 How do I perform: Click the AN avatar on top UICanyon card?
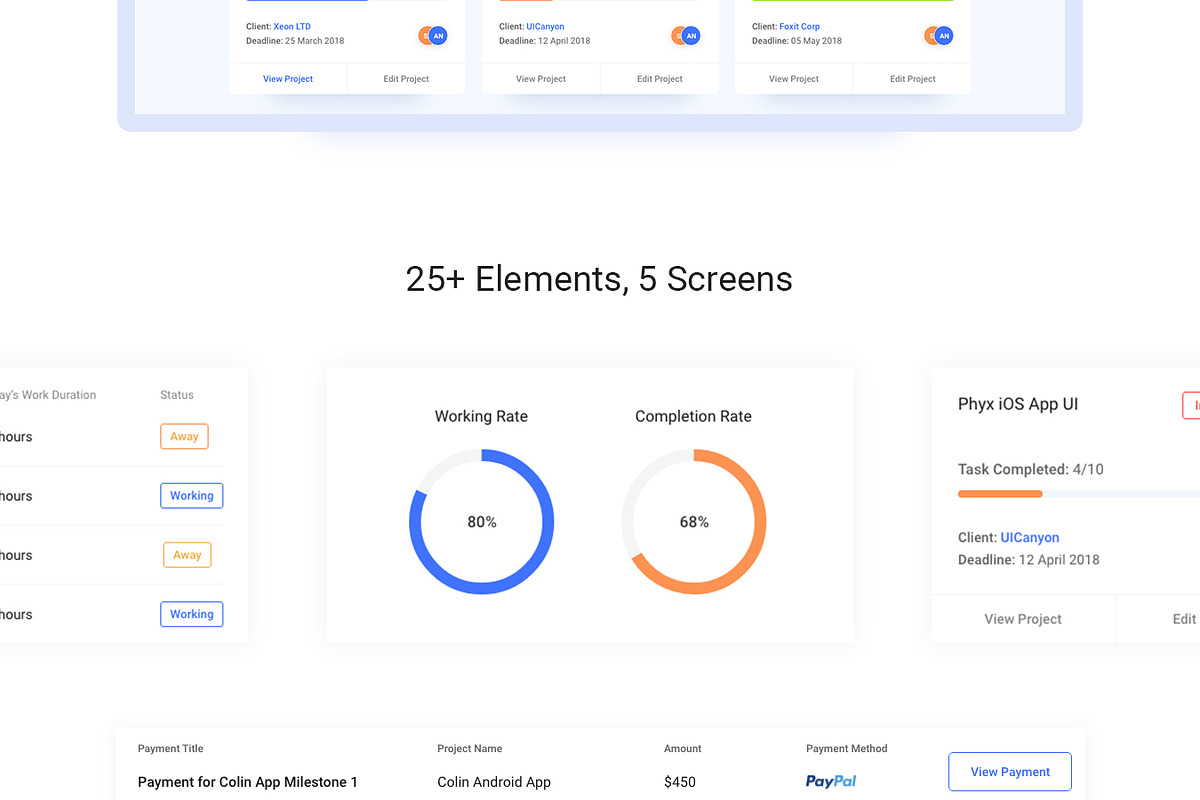click(x=691, y=36)
